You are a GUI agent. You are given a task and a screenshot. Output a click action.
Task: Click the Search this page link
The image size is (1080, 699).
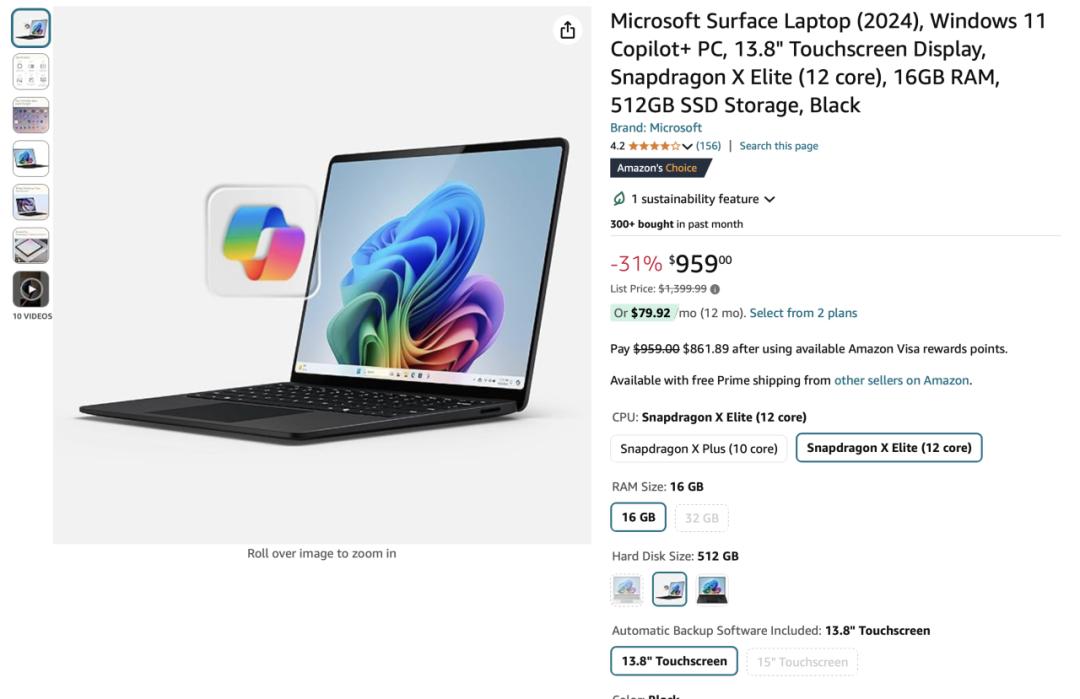(x=778, y=146)
